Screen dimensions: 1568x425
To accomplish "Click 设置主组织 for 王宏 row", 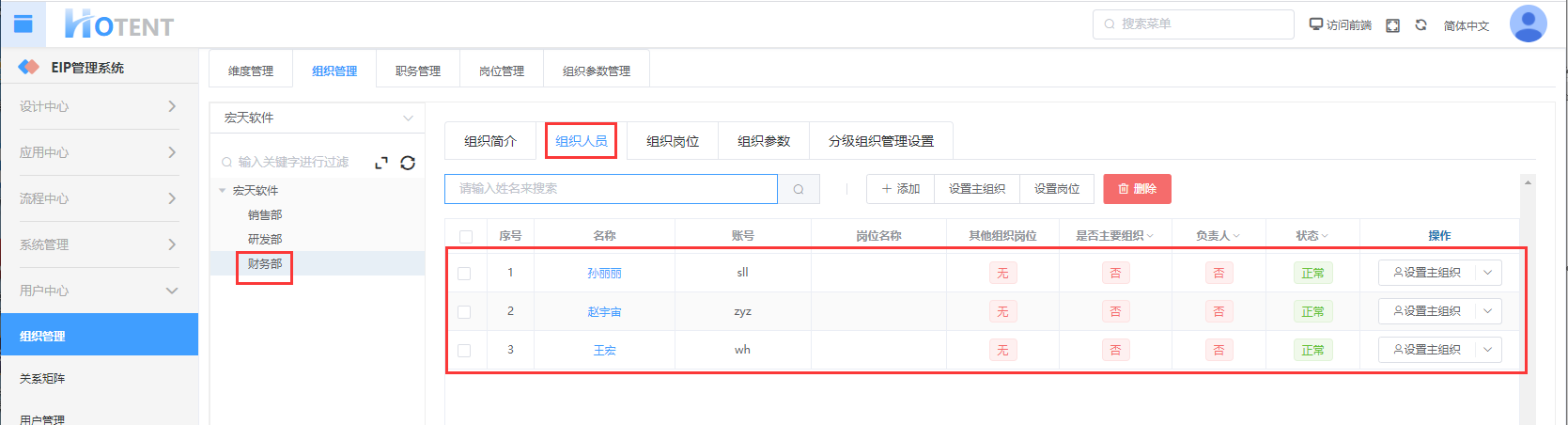I will coord(1427,350).
